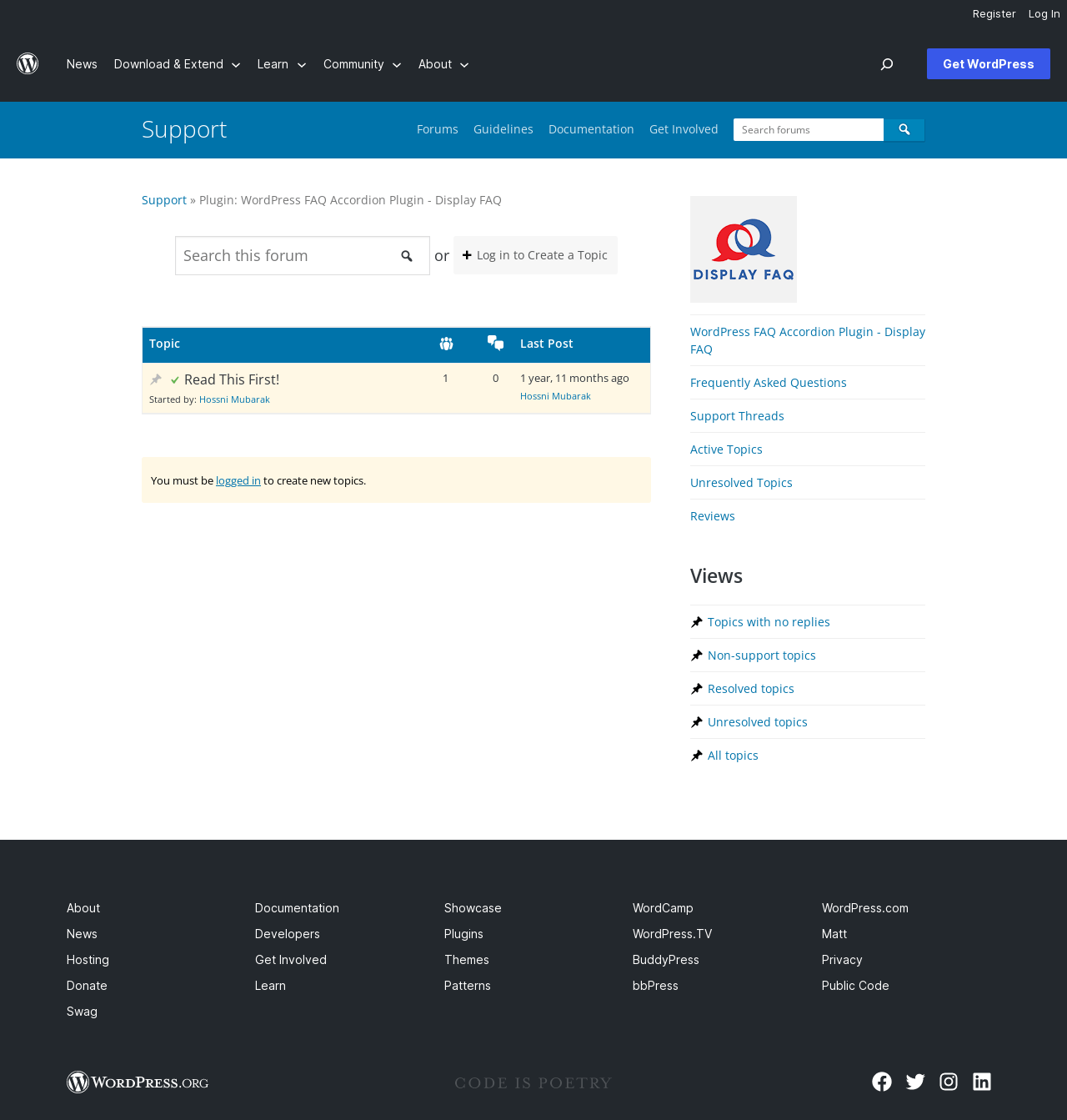Submit forum search with blue magnifier button

(x=904, y=129)
